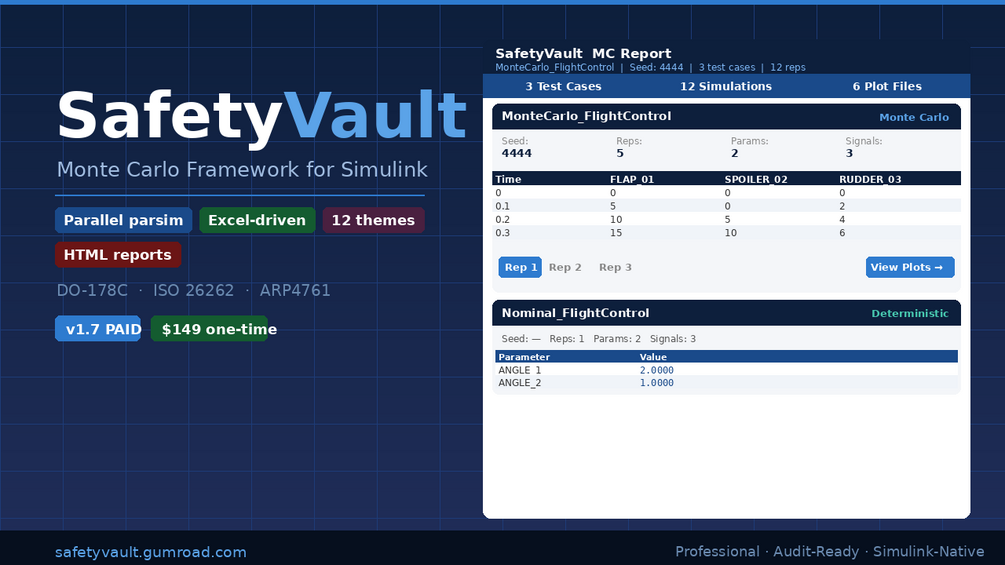Click the Time 0.3 row cell

click(502, 233)
